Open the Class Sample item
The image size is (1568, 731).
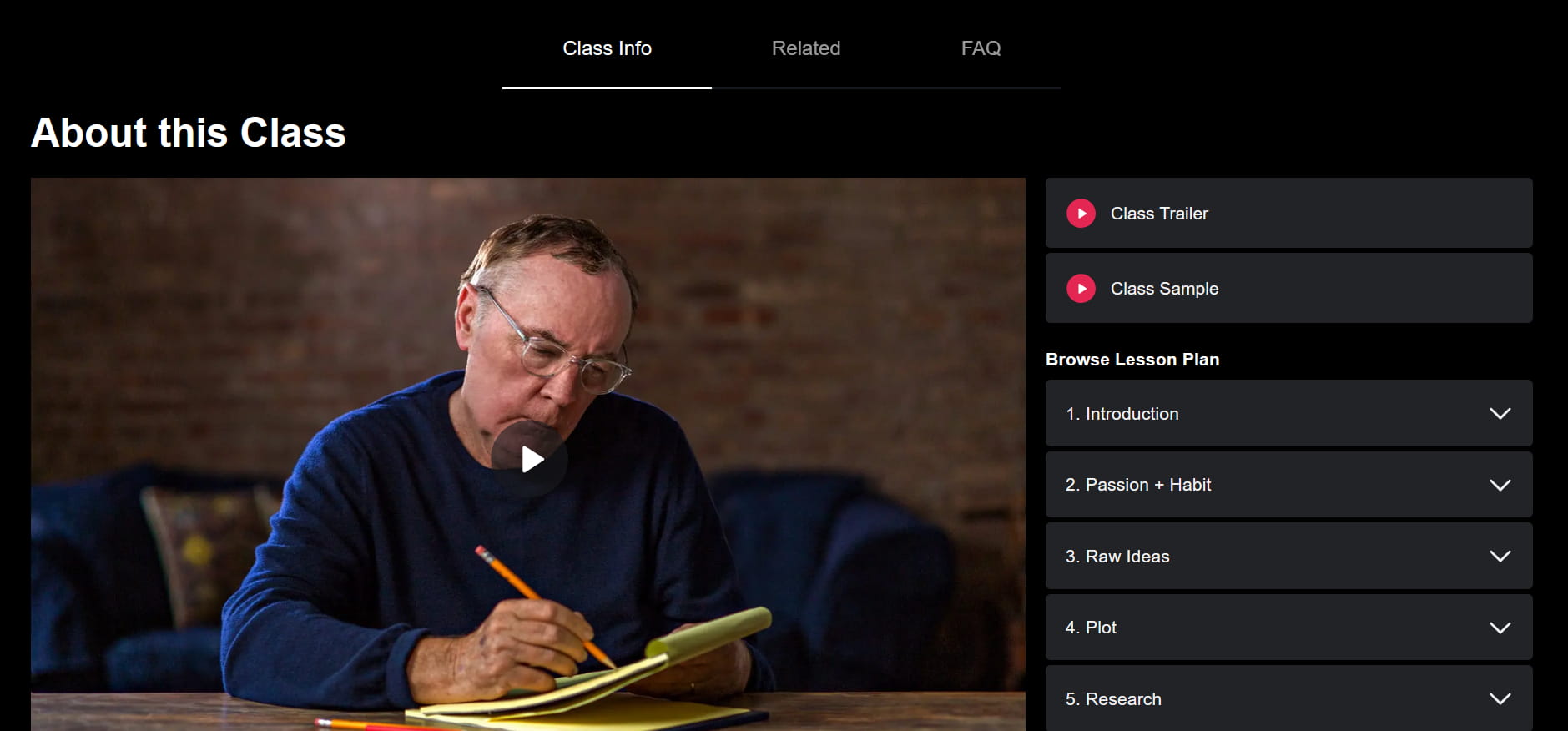coord(1288,288)
